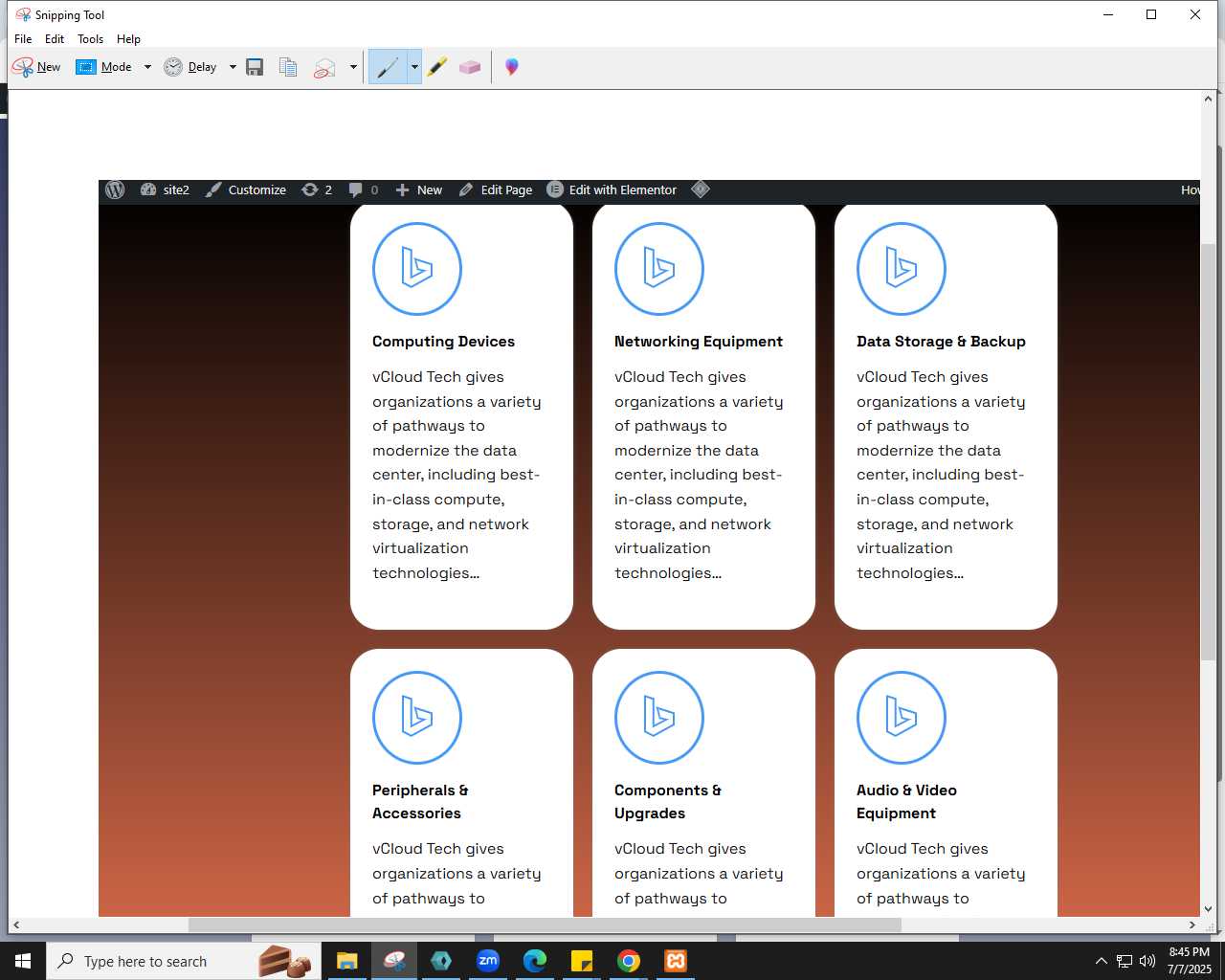Screen dimensions: 1225x980
Task: Click the Computing Devices heading
Action: coord(443,342)
